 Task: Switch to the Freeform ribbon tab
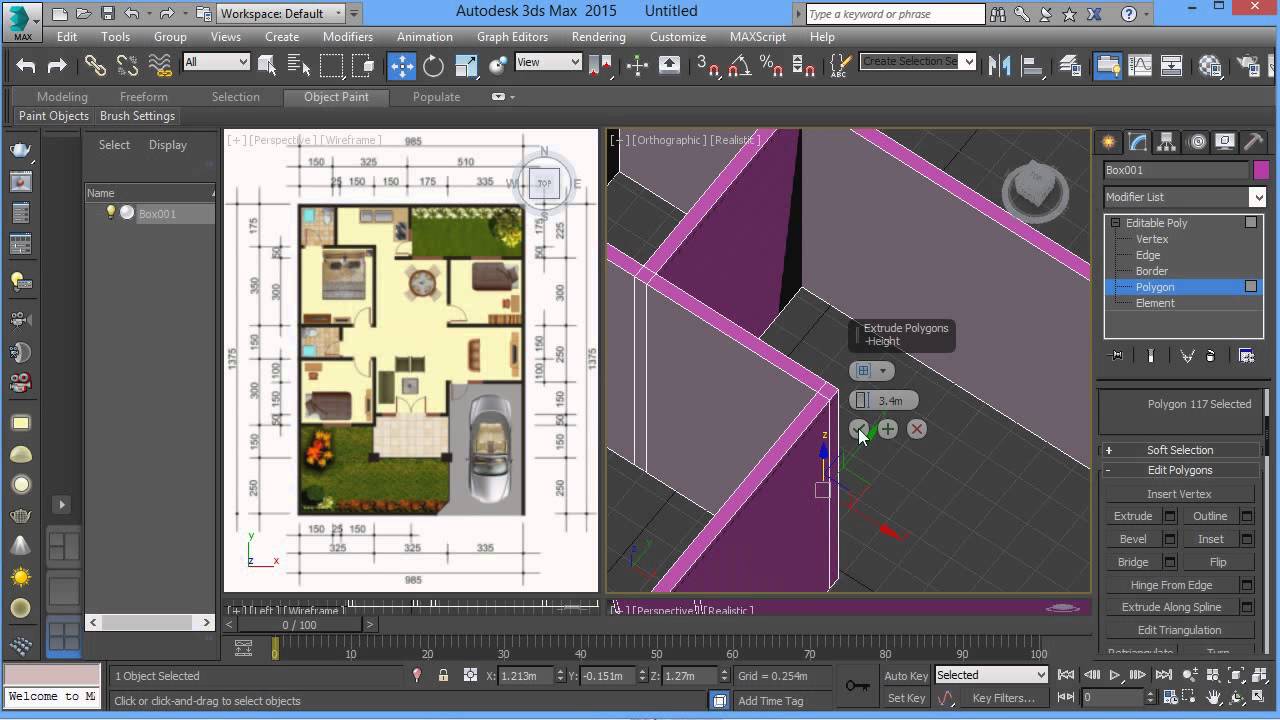[144, 97]
